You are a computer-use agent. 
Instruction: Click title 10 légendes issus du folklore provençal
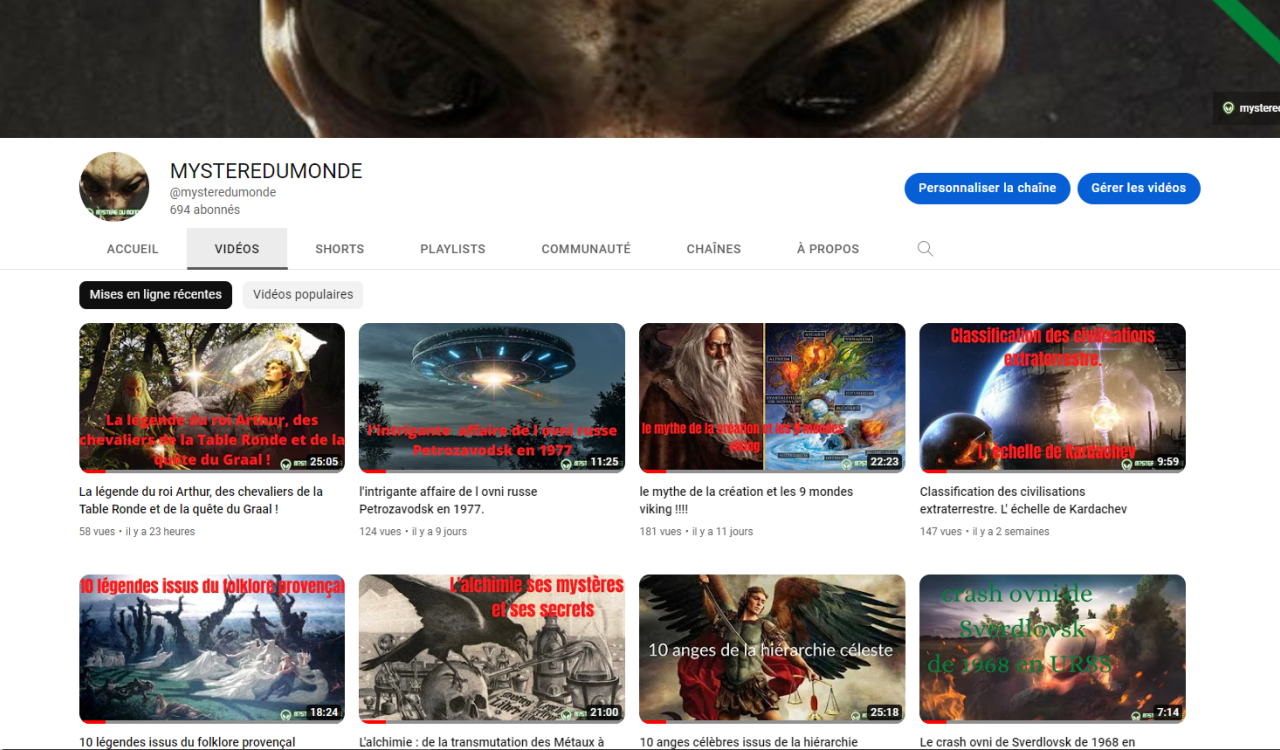tap(187, 742)
